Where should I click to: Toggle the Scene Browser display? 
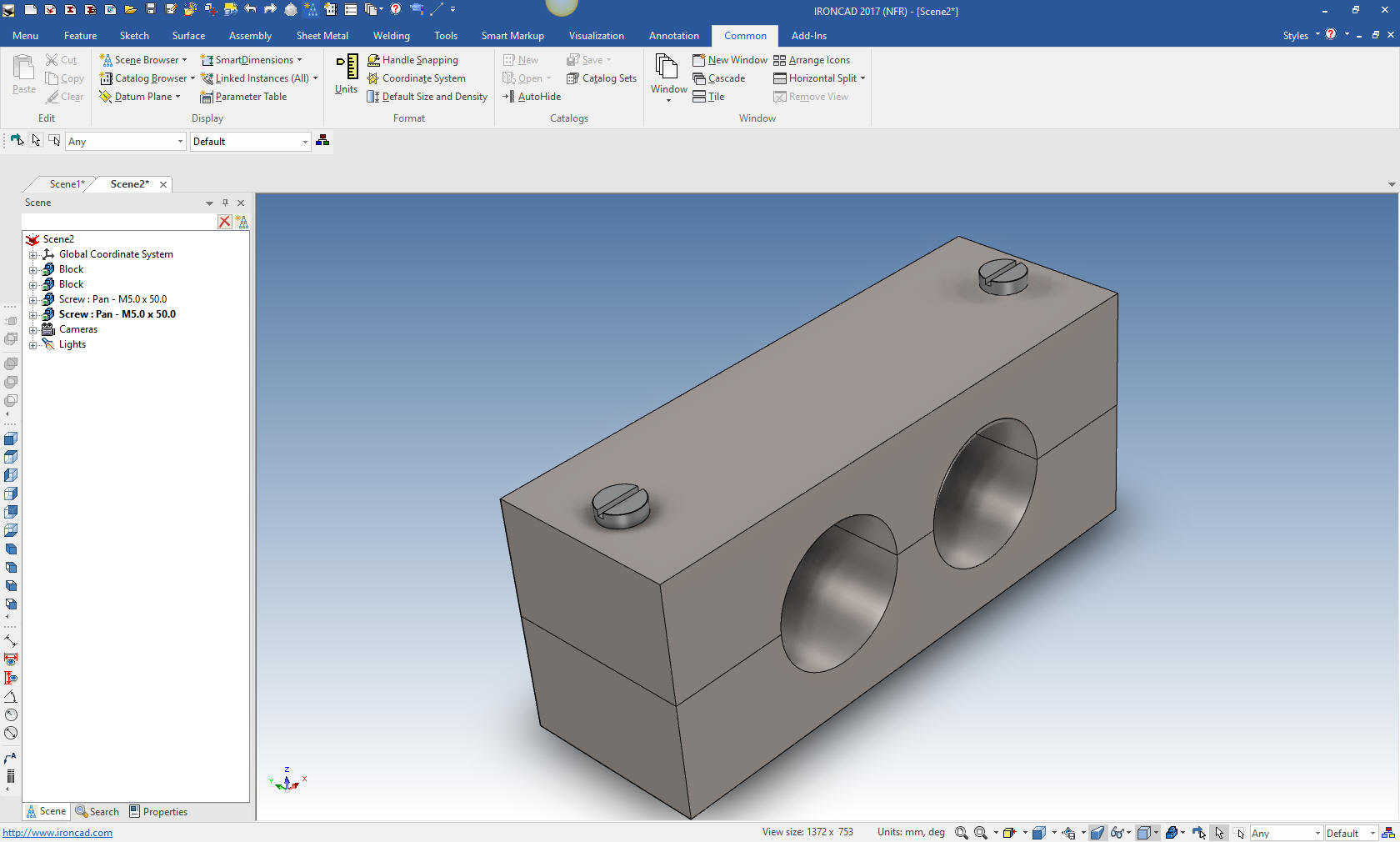pyautogui.click(x=138, y=60)
